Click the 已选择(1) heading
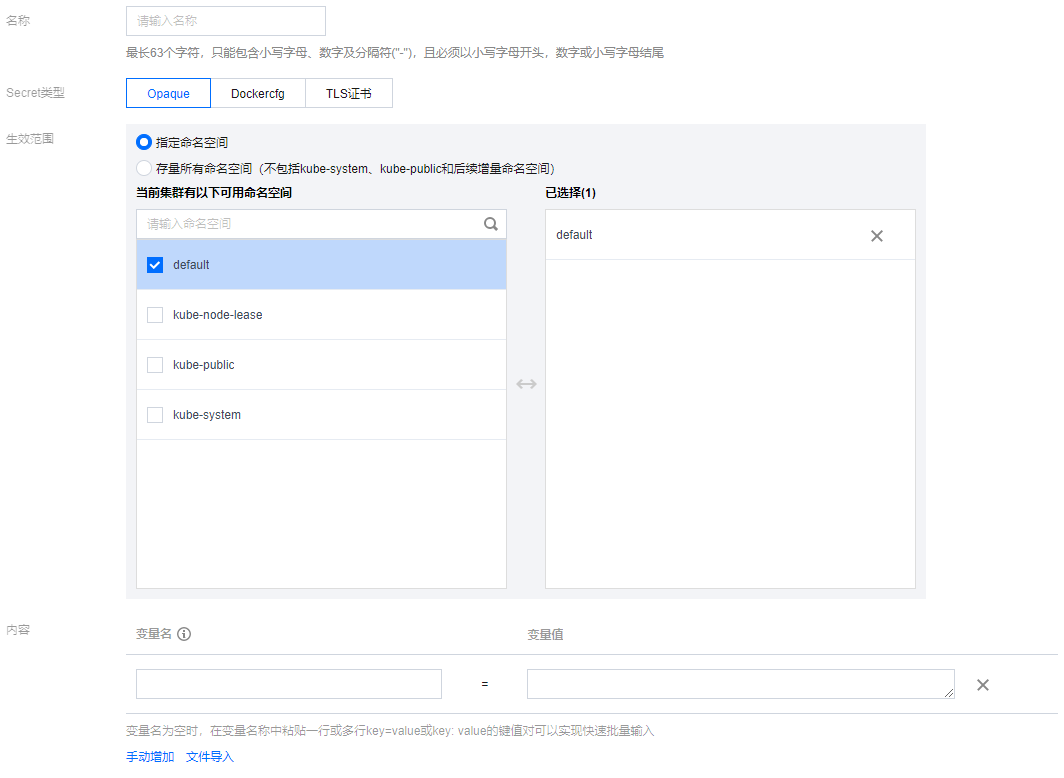The image size is (1064, 778). click(571, 193)
